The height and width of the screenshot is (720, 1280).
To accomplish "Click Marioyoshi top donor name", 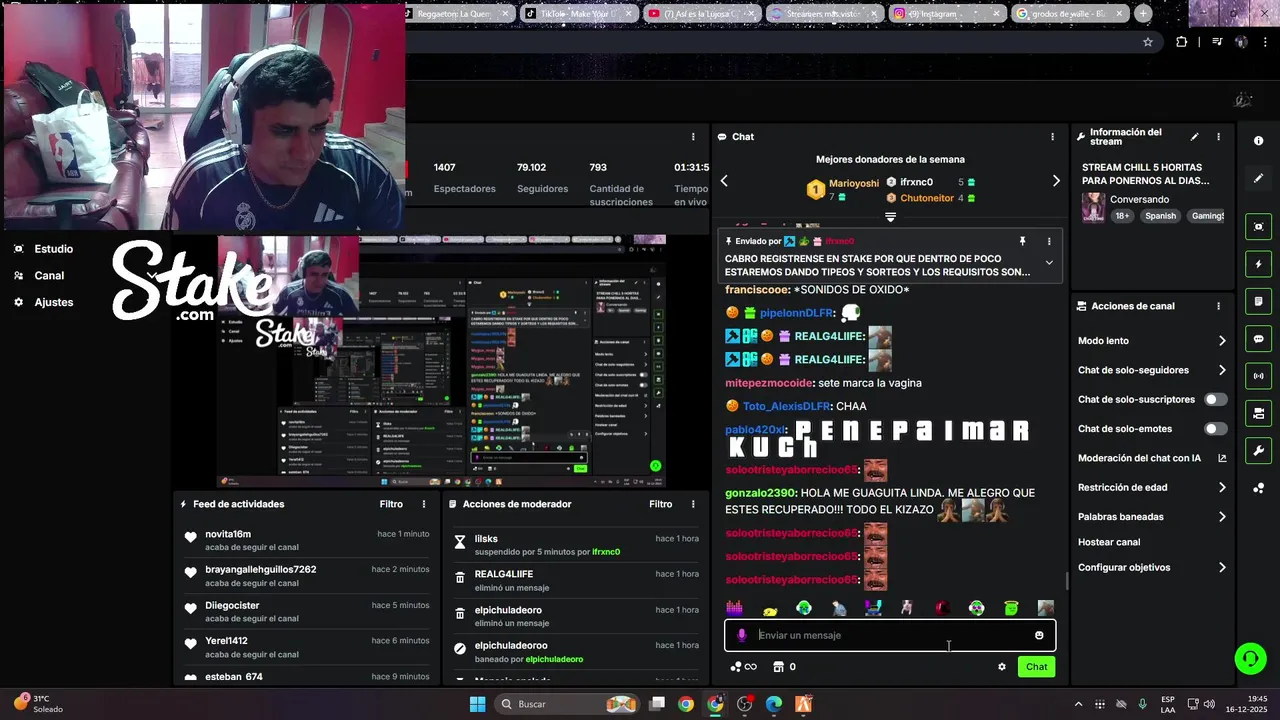I will 854,183.
